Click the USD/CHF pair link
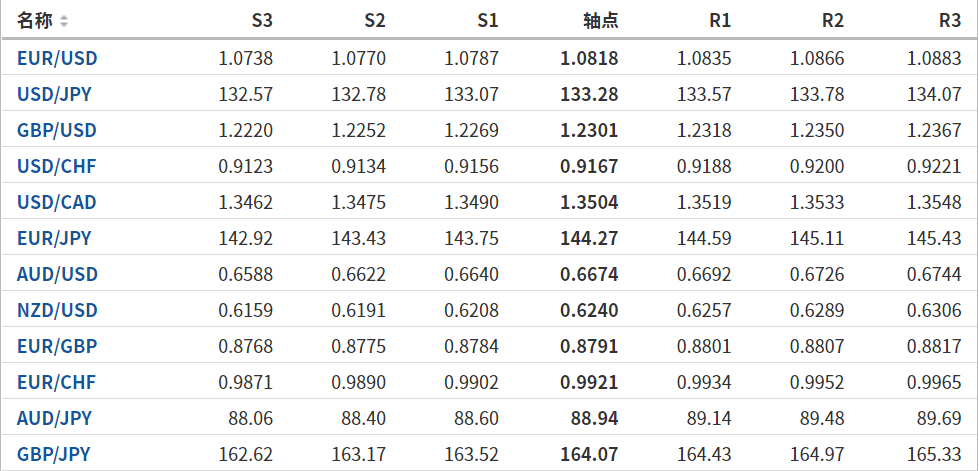The height and width of the screenshot is (471, 979). 57,166
